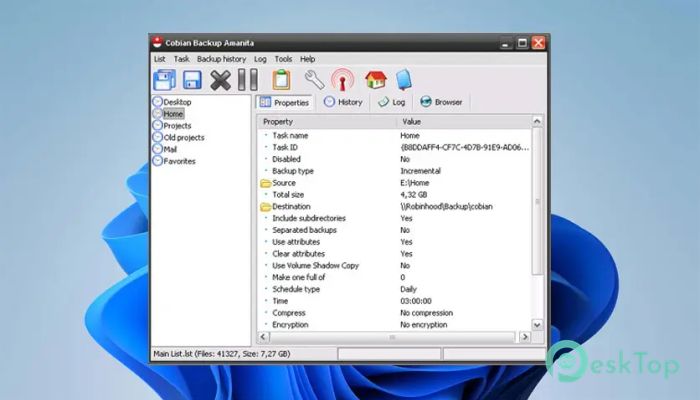Click the Backup type Incremental value

tap(421, 171)
